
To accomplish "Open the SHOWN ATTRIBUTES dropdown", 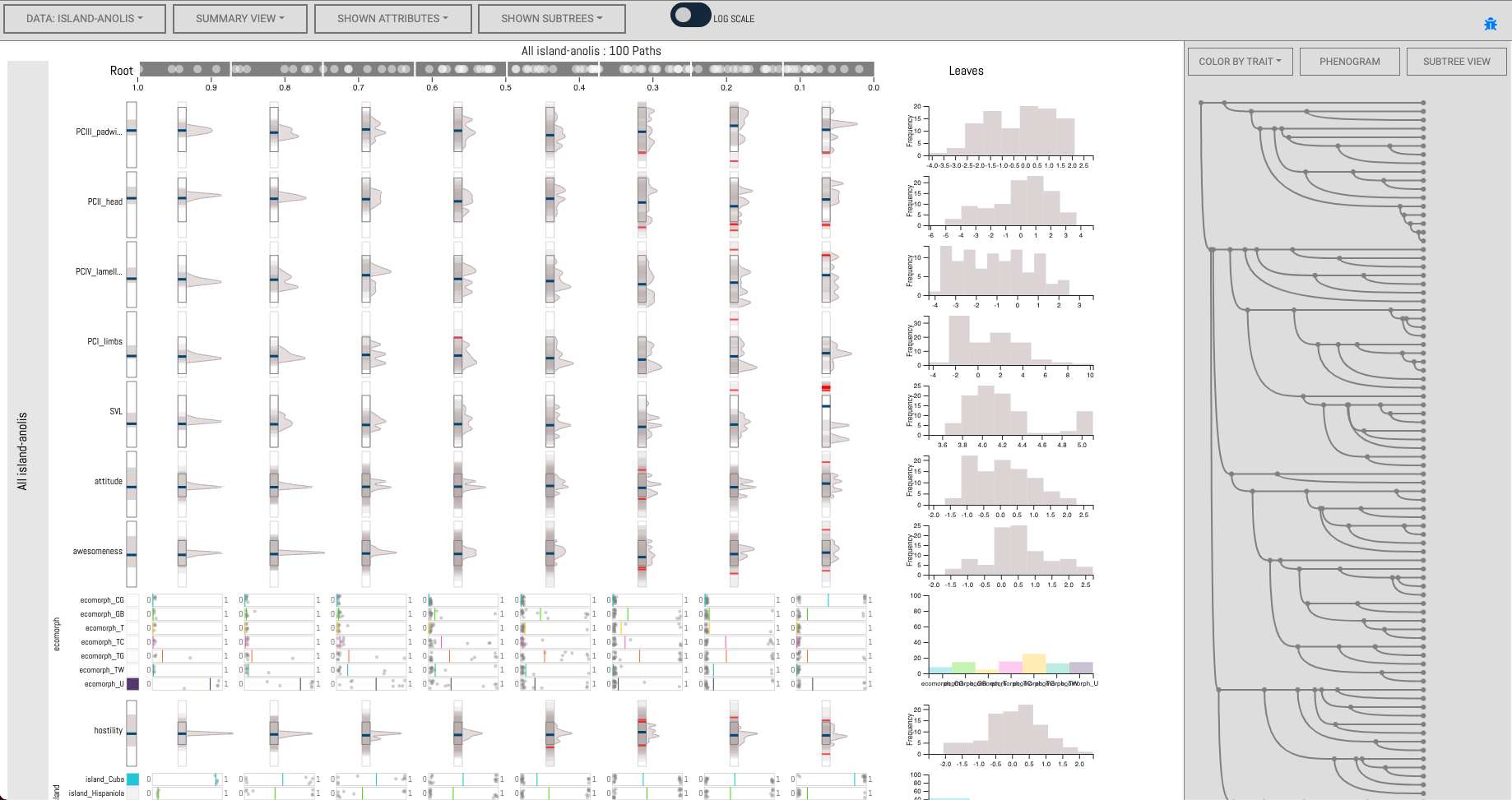I will (x=393, y=19).
